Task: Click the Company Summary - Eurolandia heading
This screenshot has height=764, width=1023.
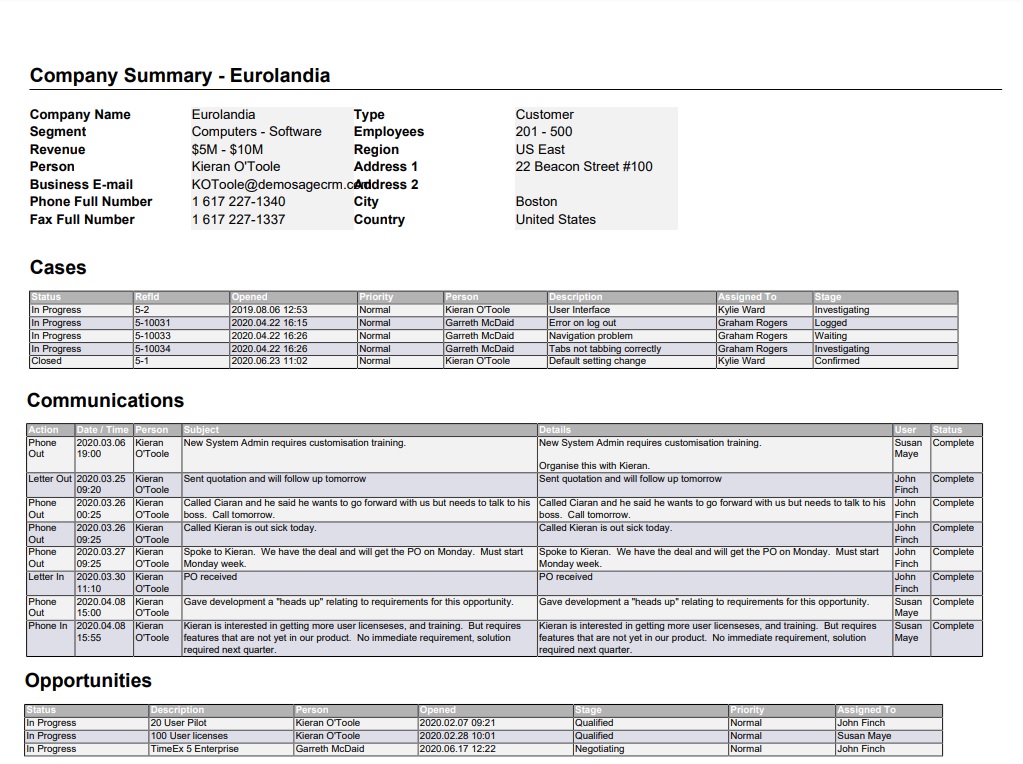Action: pos(179,76)
